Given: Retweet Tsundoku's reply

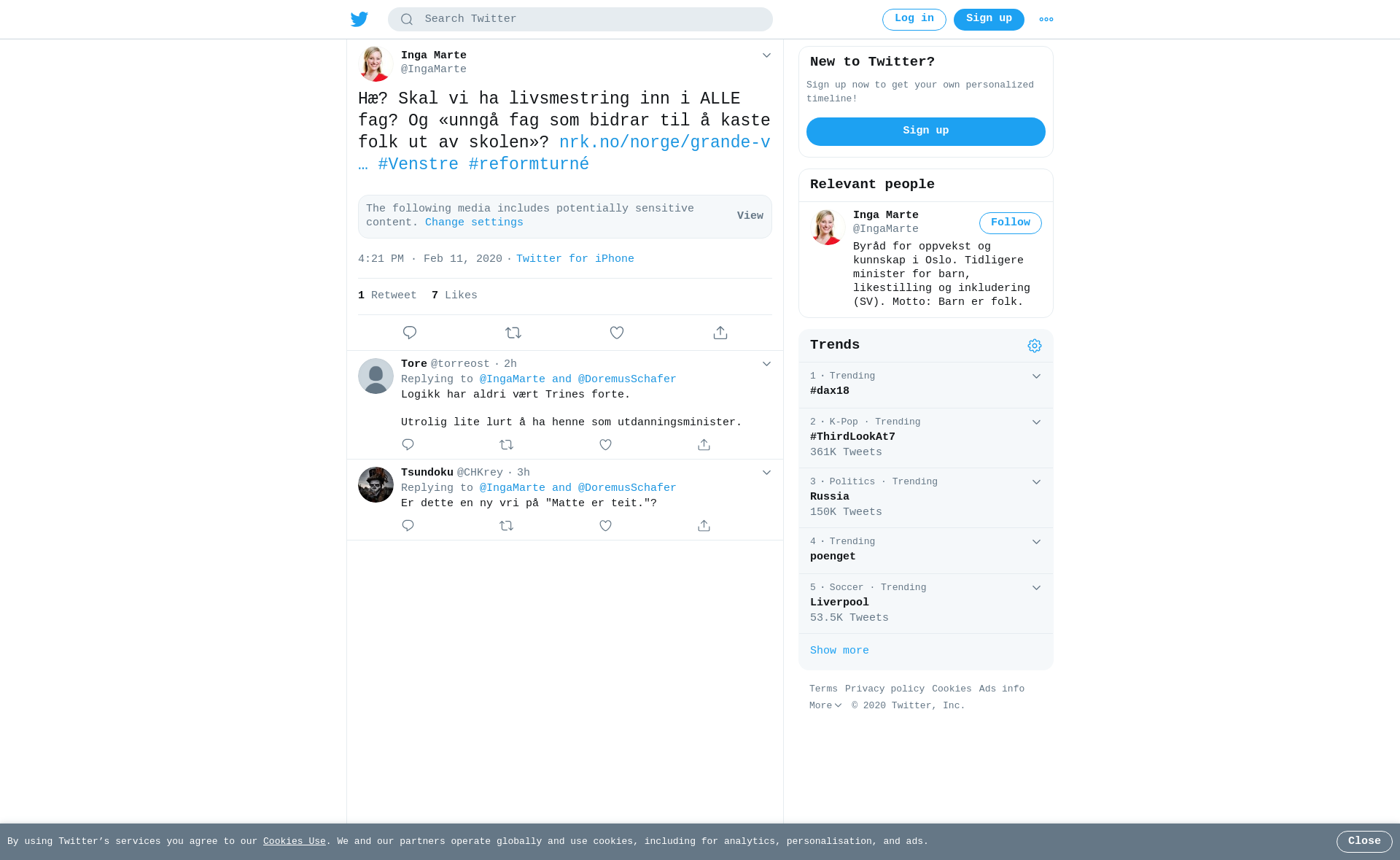Looking at the screenshot, I should tap(507, 526).
